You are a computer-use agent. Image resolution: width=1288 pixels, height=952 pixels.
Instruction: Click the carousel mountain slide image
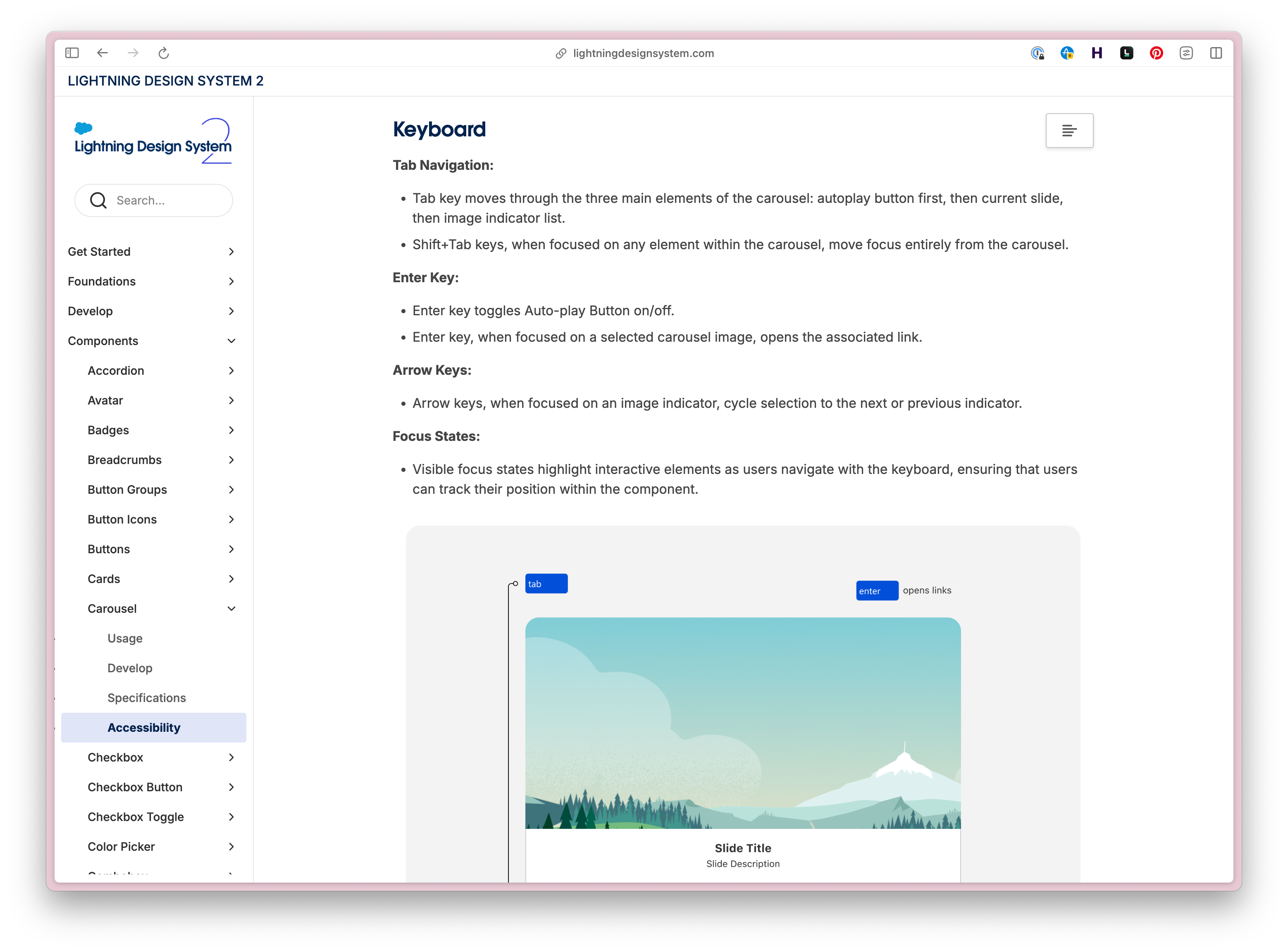click(x=743, y=723)
